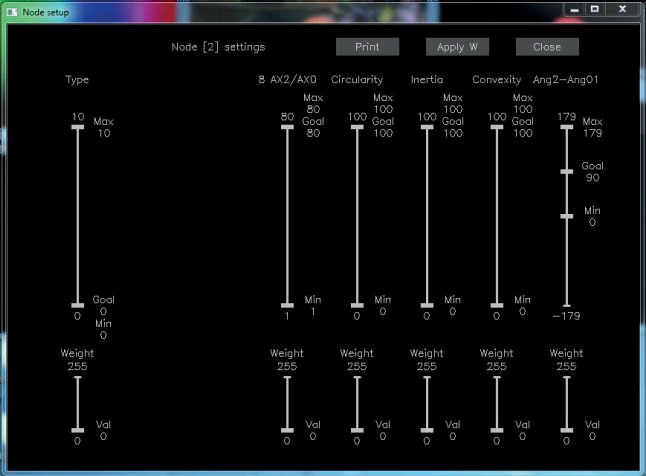Click the Ang2-Ang01 Max handle at 179
The width and height of the screenshot is (646, 476).
566,127
